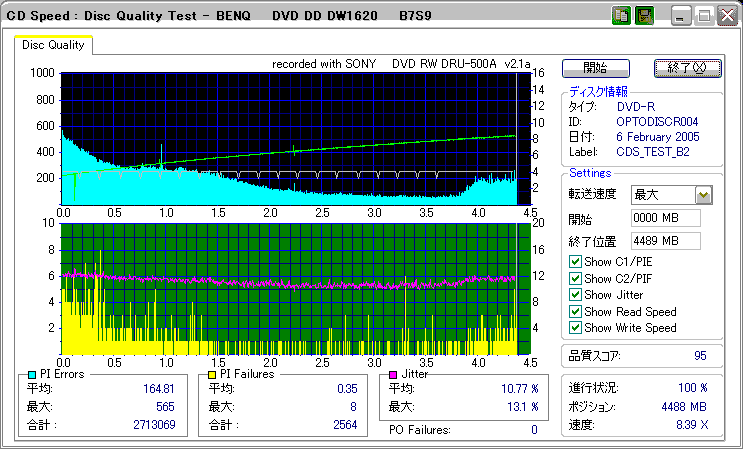The width and height of the screenshot is (743, 449).
Task: Maximize the CD Speed window
Action: click(x=704, y=16)
